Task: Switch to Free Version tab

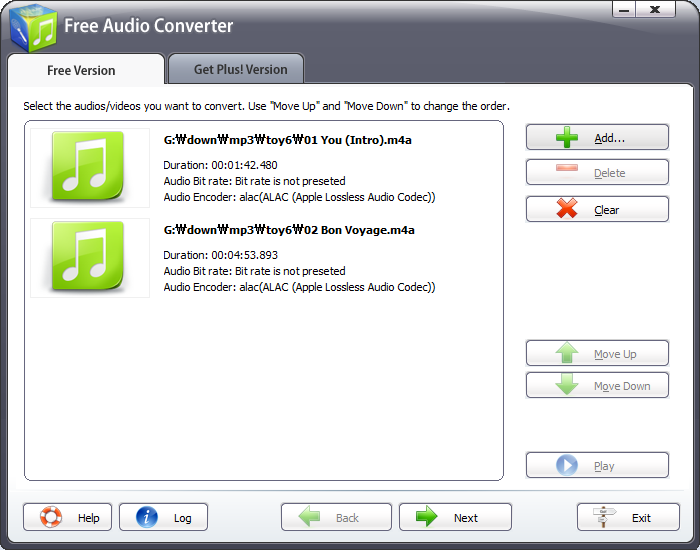Action: tap(86, 70)
